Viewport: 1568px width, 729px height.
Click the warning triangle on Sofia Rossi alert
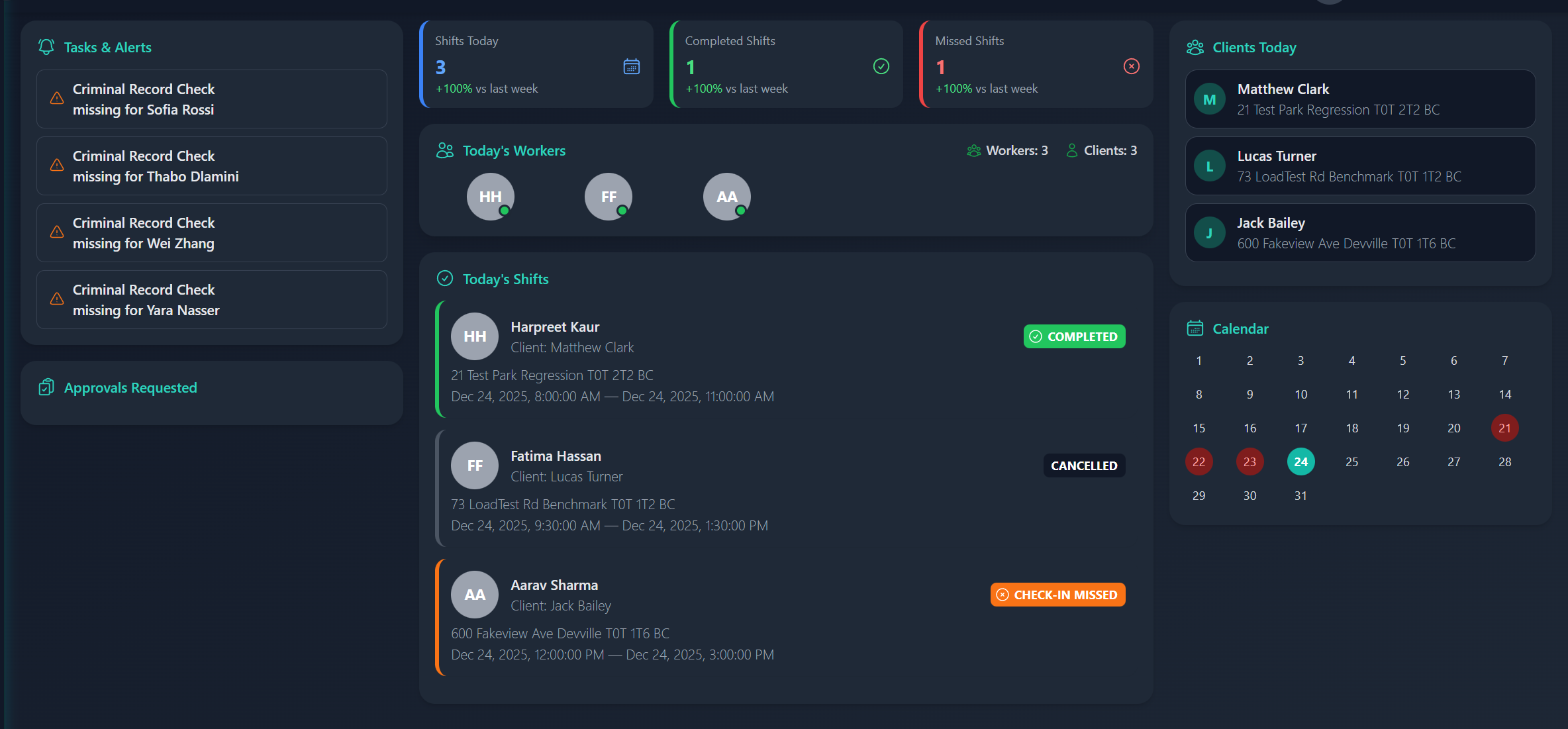point(57,99)
